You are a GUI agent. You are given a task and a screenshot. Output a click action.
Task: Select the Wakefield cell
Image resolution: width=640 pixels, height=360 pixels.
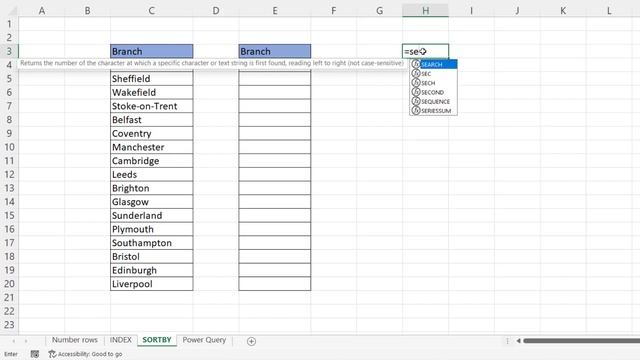151,92
